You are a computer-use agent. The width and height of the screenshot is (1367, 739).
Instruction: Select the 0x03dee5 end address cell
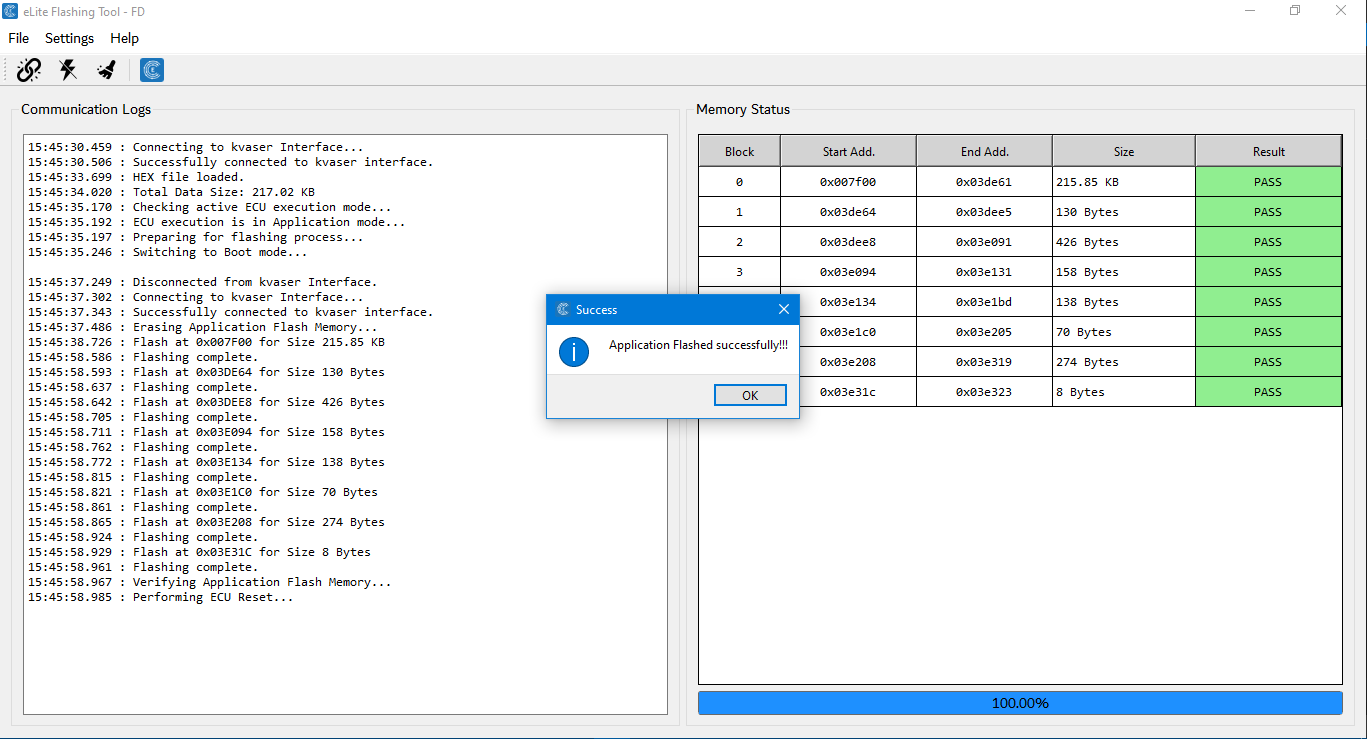983,212
